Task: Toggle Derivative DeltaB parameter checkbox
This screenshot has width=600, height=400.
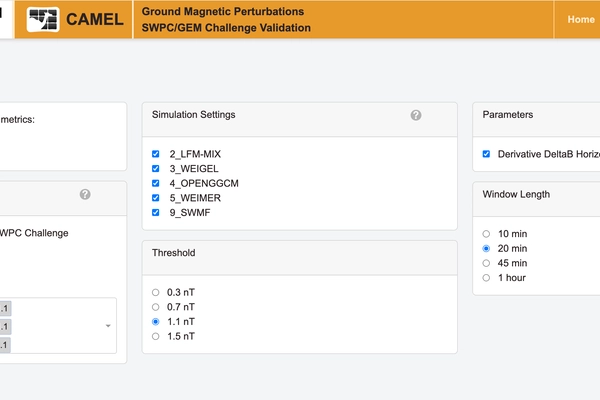Action: coord(486,154)
